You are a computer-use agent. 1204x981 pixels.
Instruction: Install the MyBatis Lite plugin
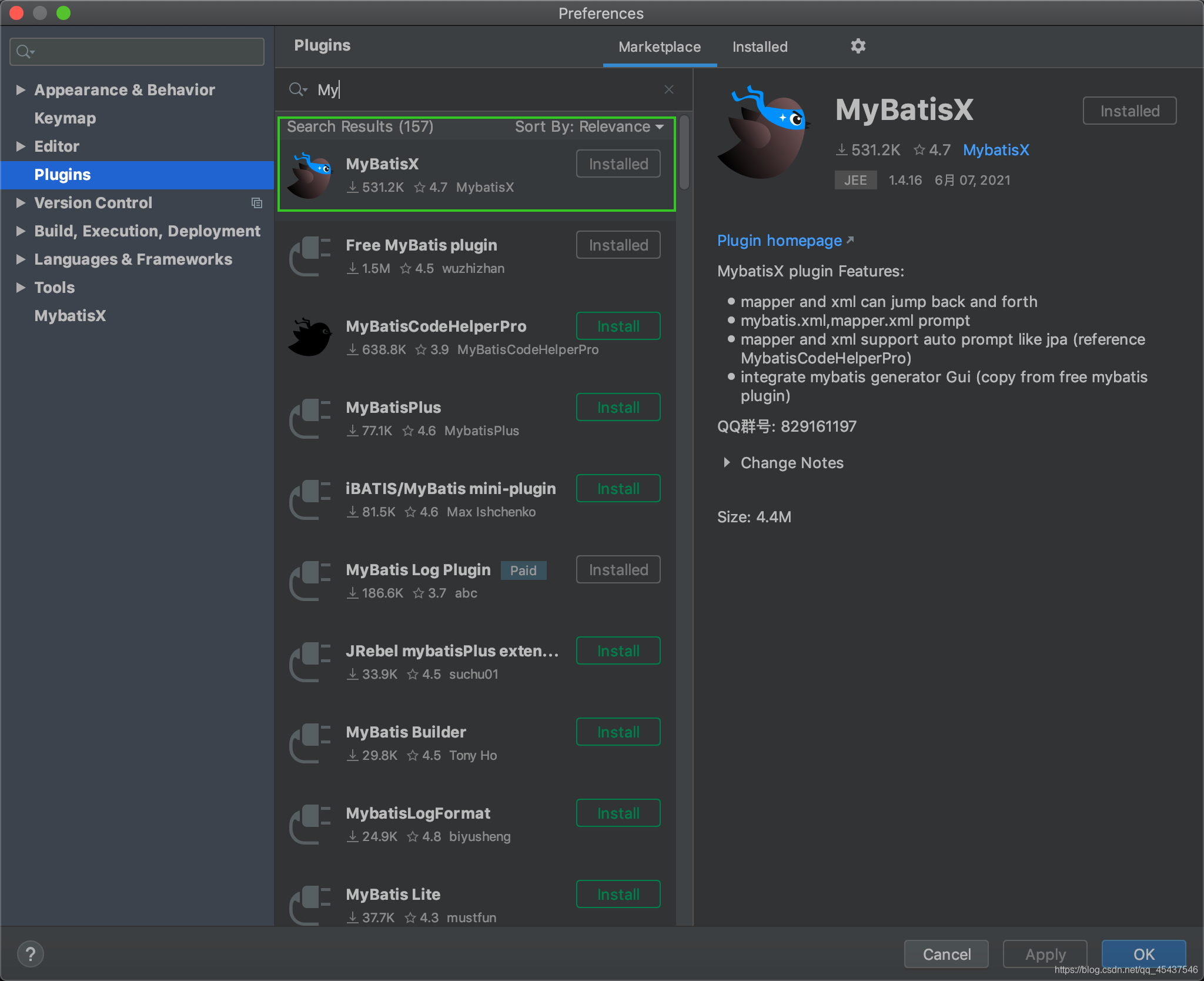(618, 895)
